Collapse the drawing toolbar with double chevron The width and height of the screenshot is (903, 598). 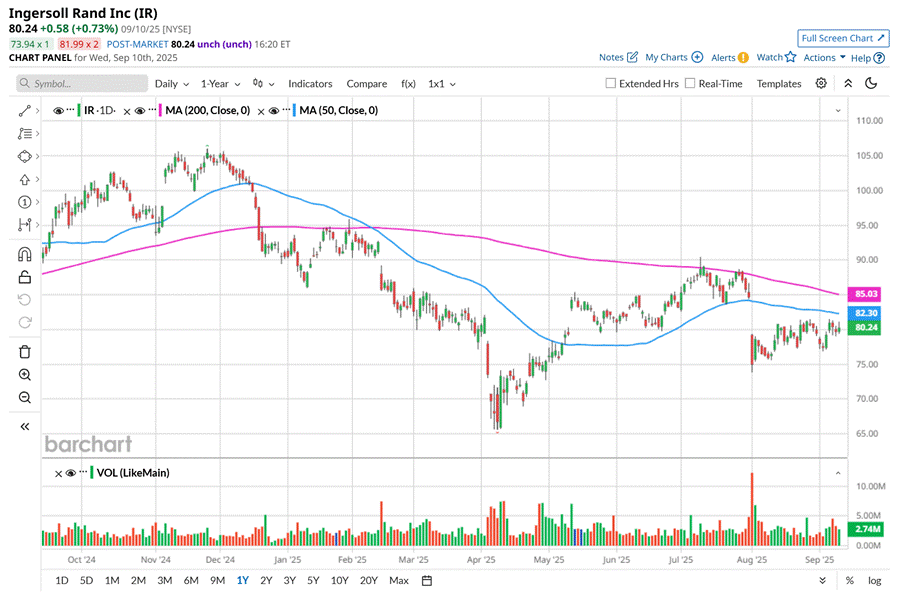point(24,426)
